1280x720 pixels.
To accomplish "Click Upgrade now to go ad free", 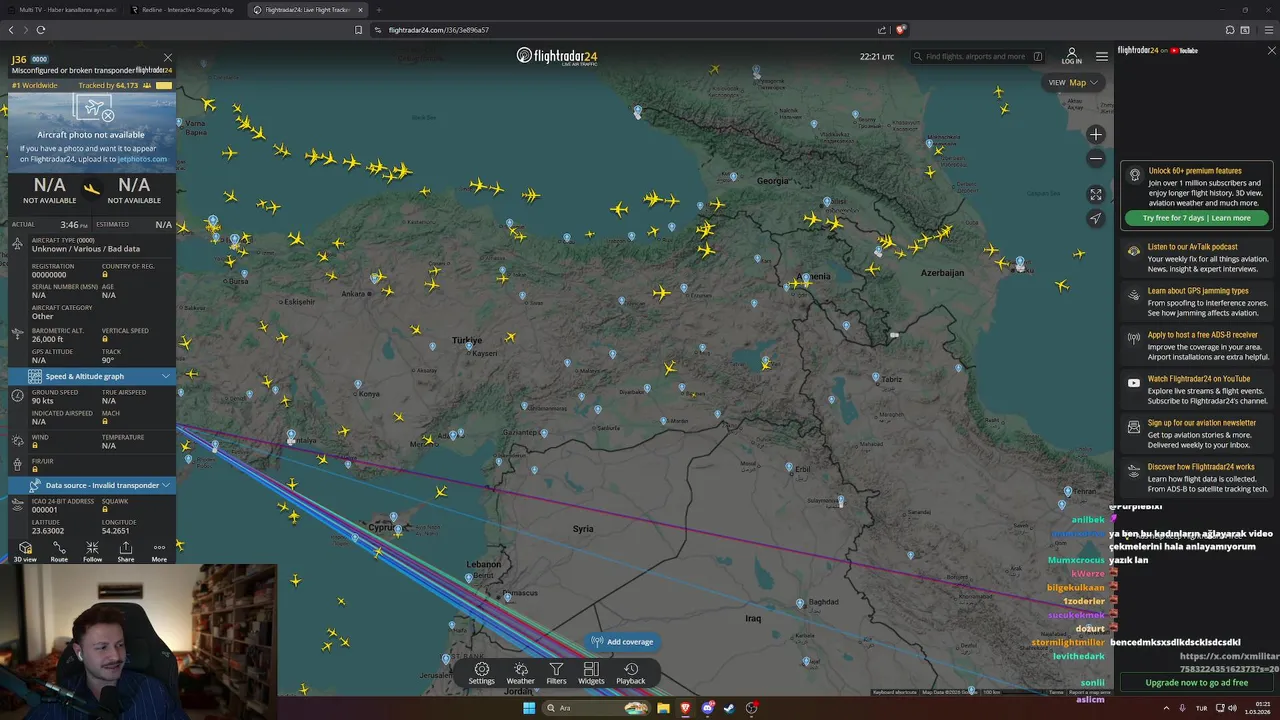I will pyautogui.click(x=1197, y=682).
